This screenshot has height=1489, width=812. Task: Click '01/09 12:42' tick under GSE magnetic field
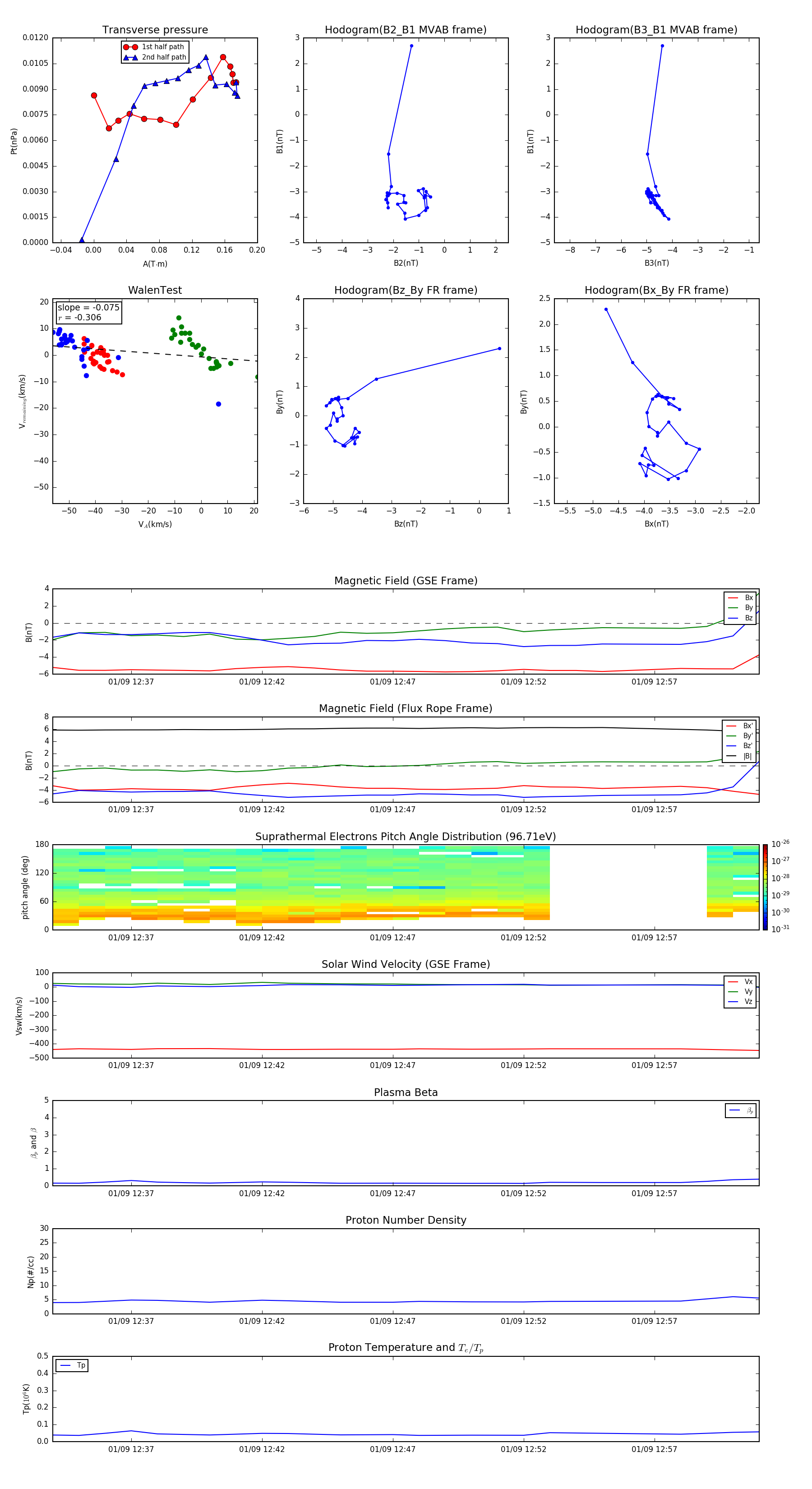pyautogui.click(x=262, y=682)
